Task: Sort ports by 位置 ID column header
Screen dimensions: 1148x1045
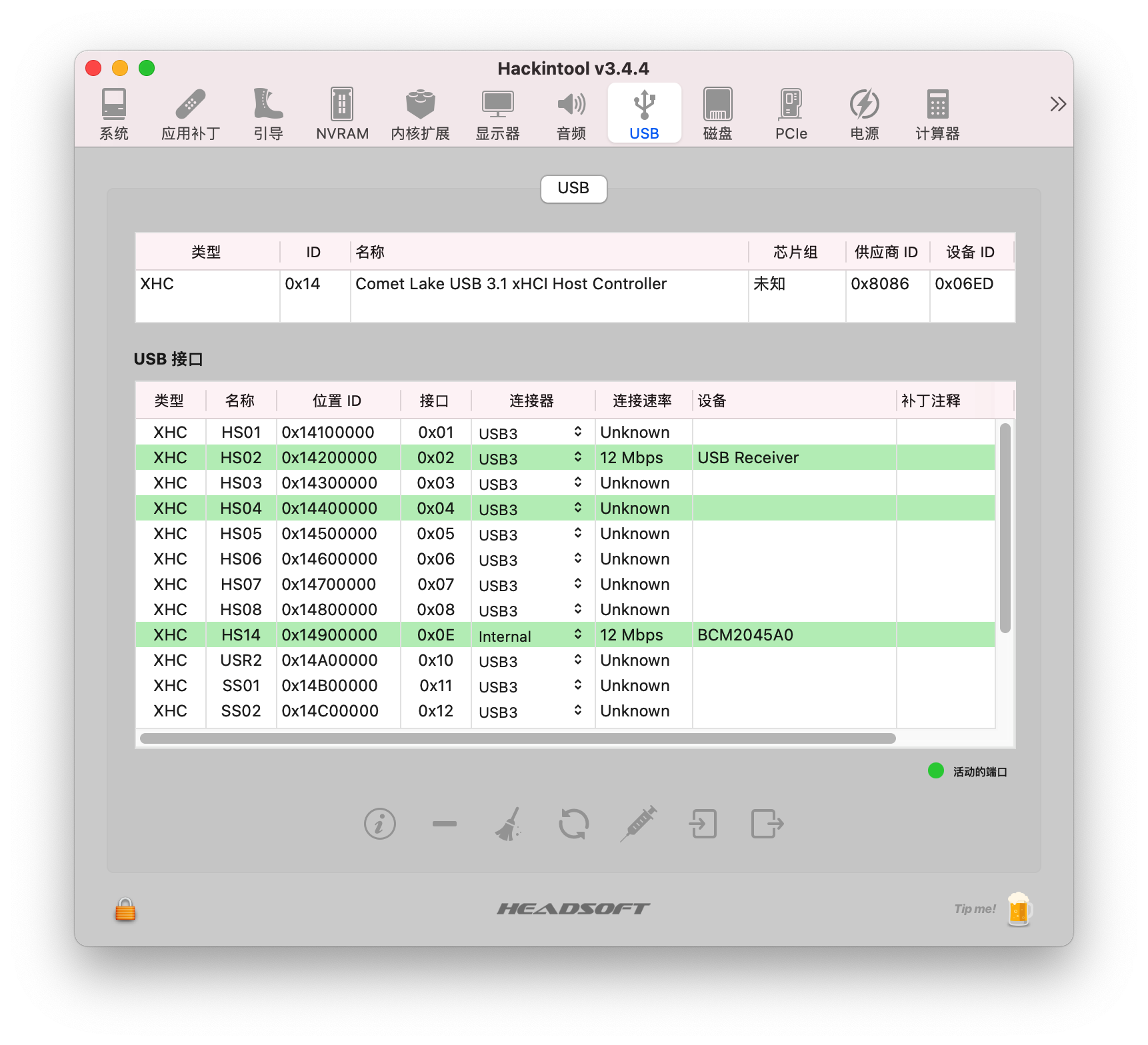Action: click(x=337, y=401)
